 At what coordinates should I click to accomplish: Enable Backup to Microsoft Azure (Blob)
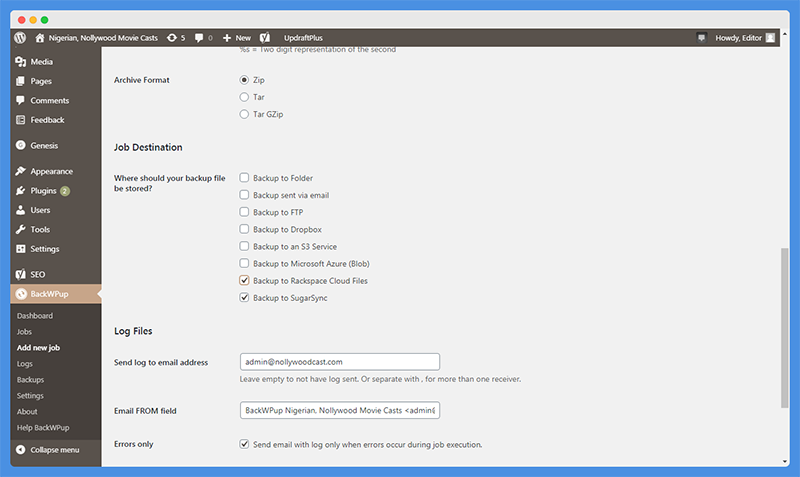pyautogui.click(x=244, y=263)
